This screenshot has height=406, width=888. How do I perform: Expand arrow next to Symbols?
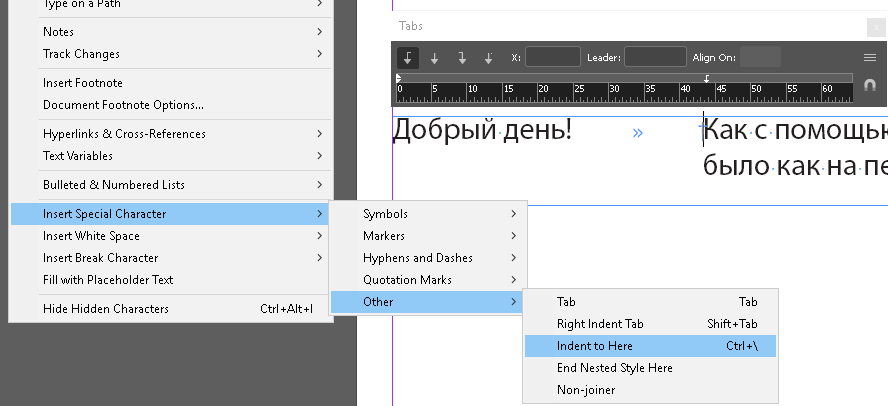point(514,214)
